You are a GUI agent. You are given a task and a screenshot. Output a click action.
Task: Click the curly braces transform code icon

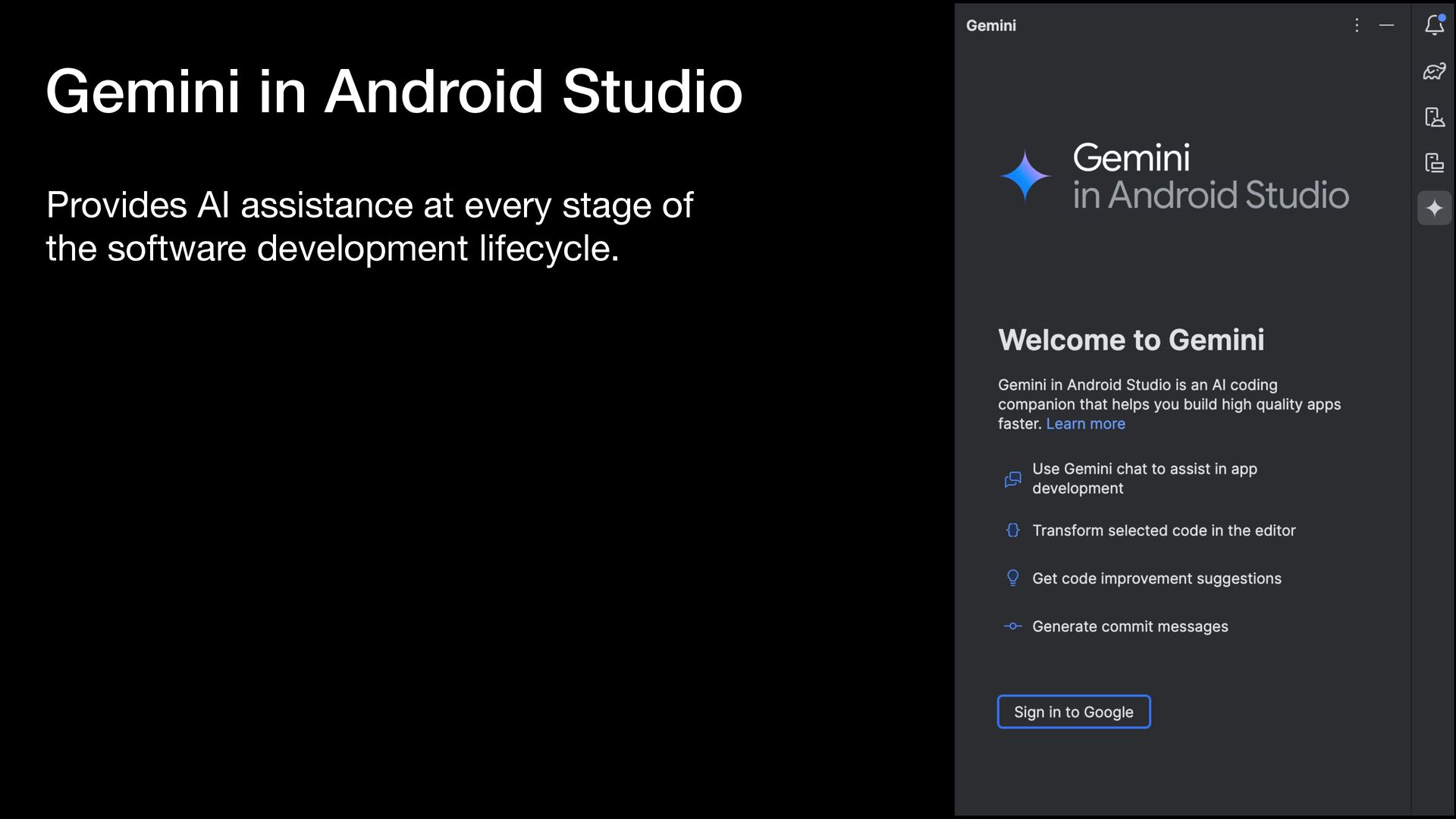[1012, 531]
